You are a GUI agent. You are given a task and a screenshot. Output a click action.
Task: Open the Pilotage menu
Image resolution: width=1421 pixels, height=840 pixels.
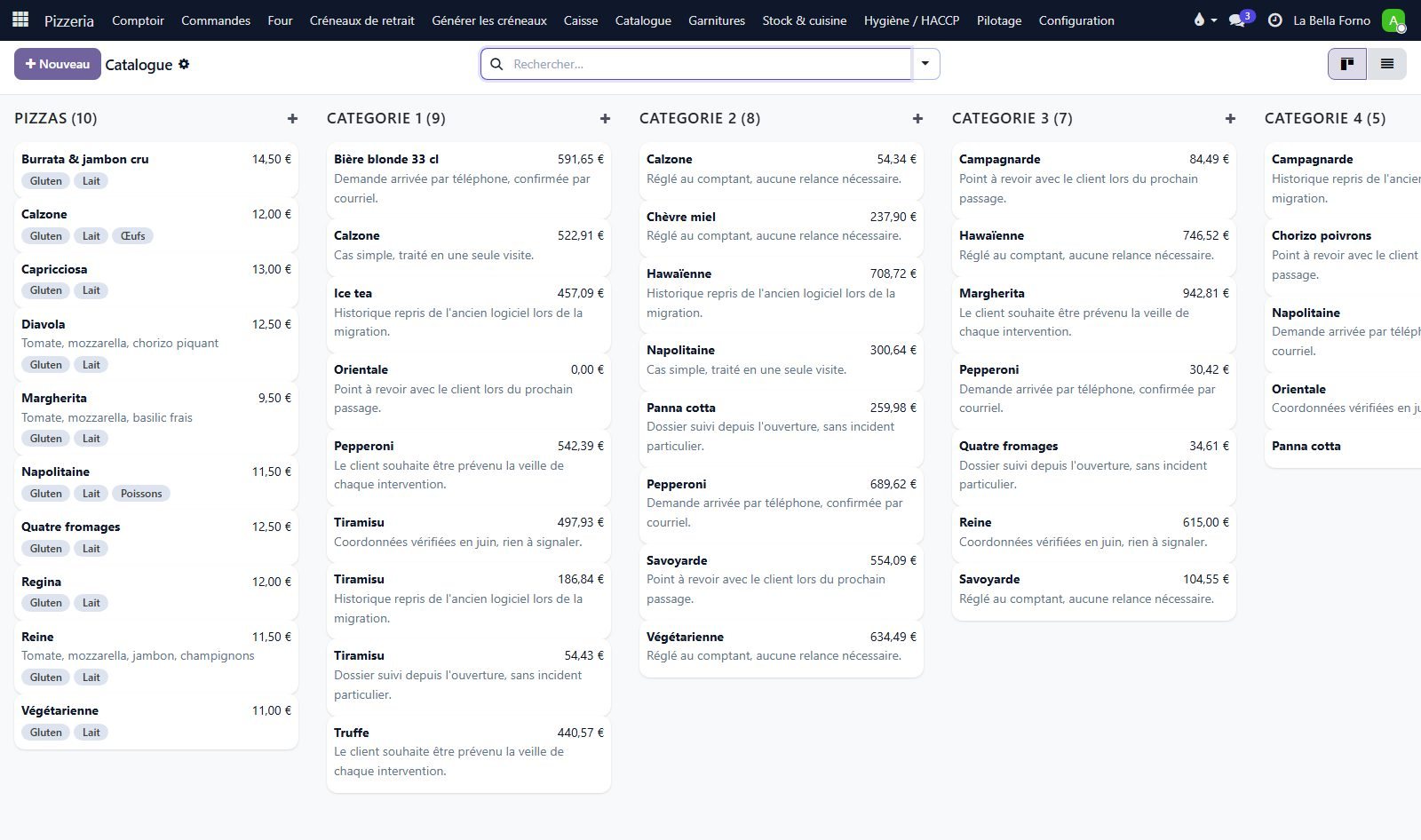999,20
